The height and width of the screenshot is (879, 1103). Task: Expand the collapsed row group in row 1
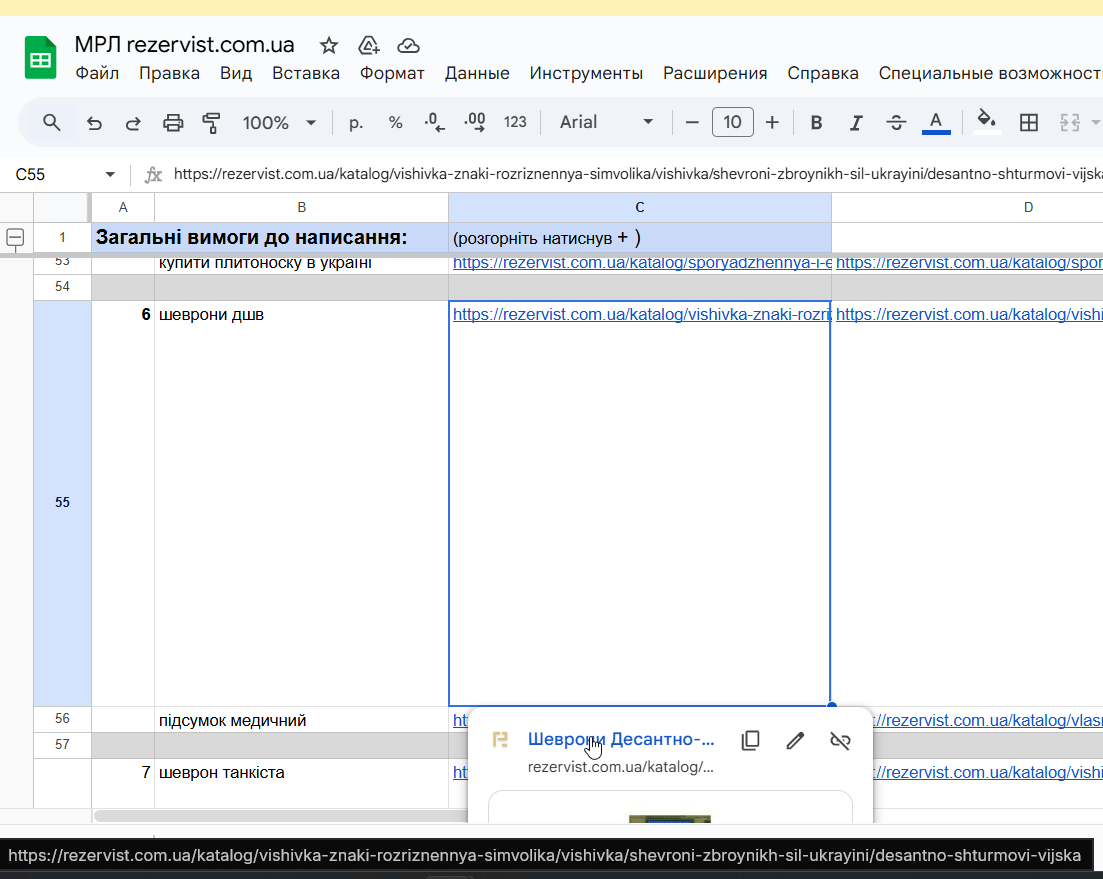16,237
